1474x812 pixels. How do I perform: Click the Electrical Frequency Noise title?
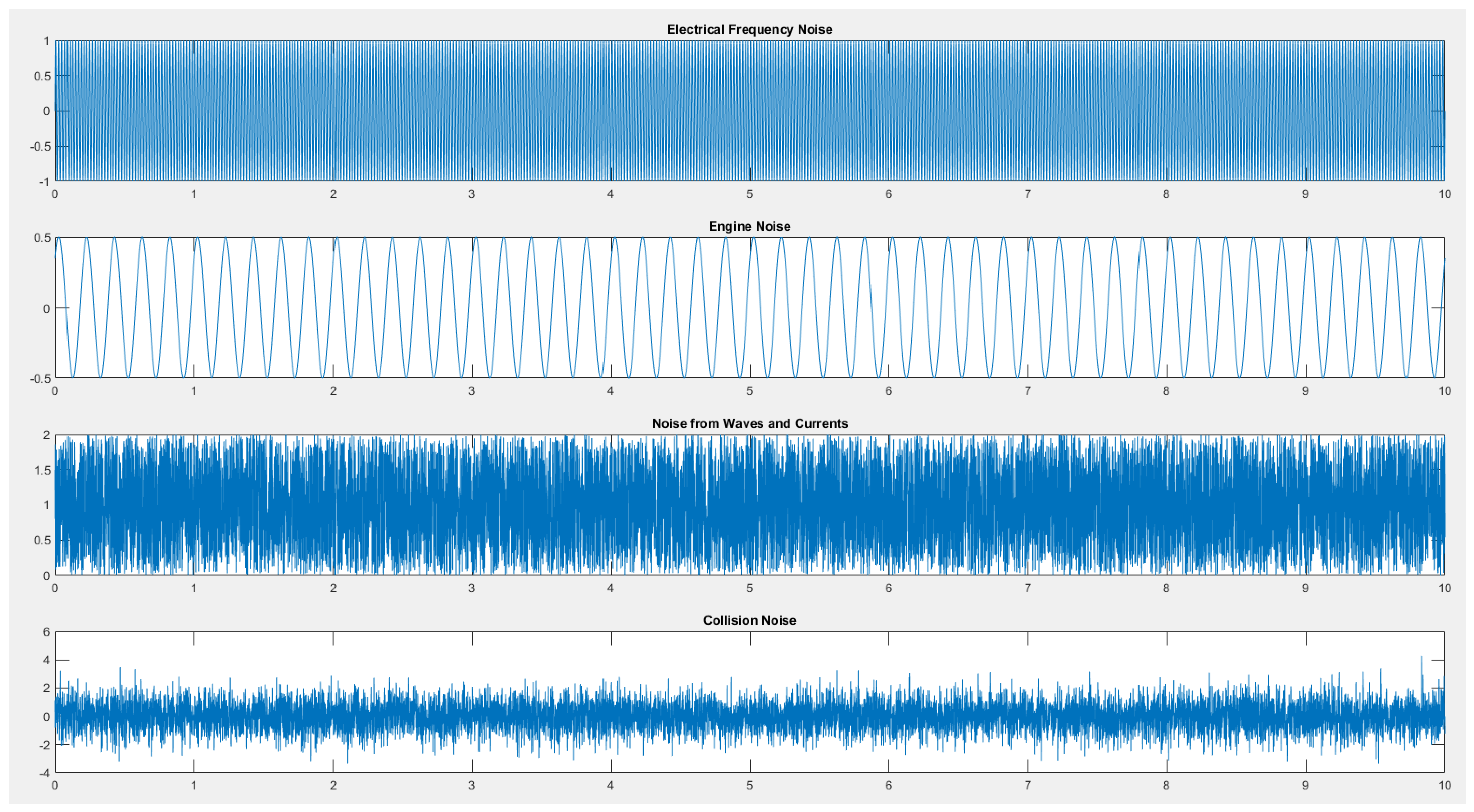(749, 30)
